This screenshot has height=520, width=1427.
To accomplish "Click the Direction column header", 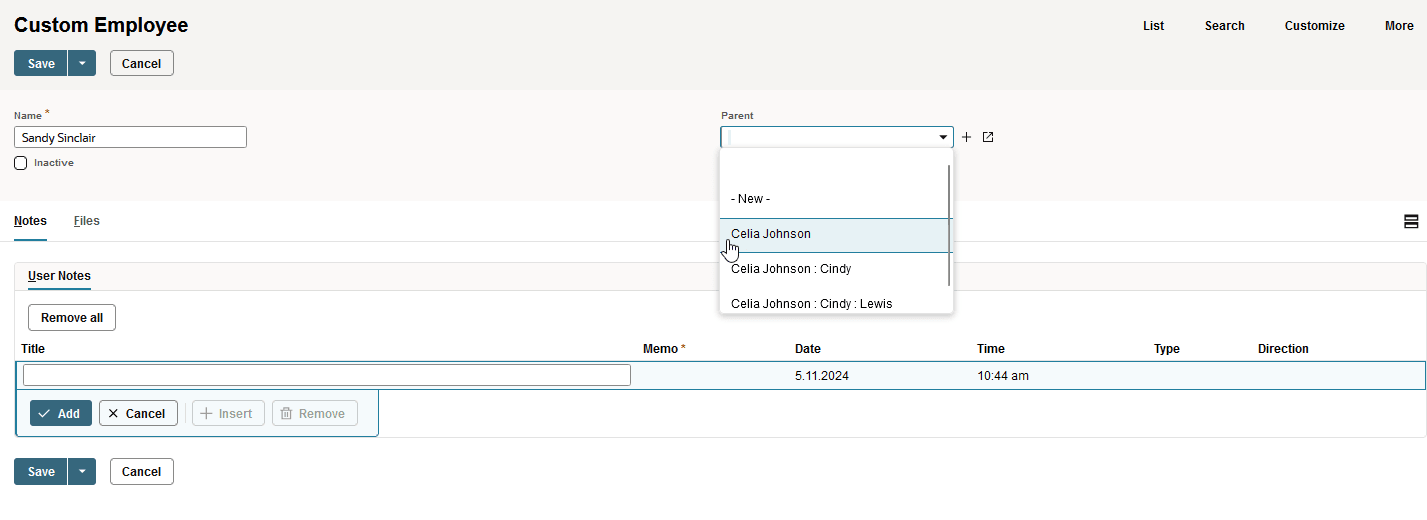I will tap(1283, 349).
